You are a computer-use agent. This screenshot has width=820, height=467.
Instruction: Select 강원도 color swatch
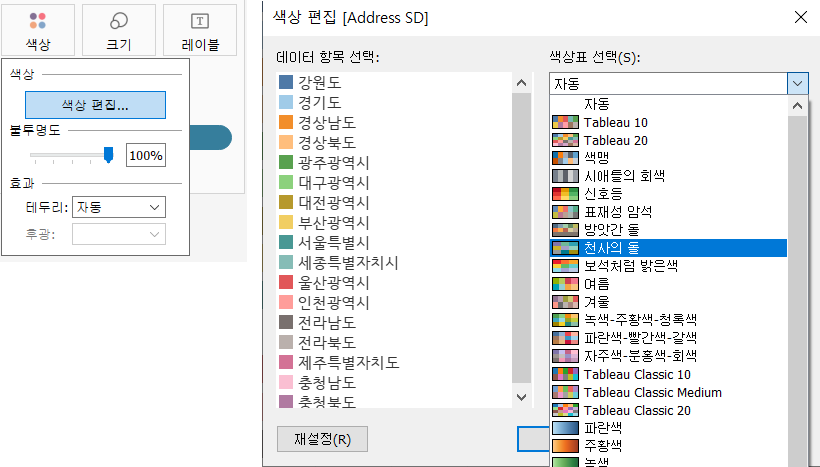tap(286, 82)
